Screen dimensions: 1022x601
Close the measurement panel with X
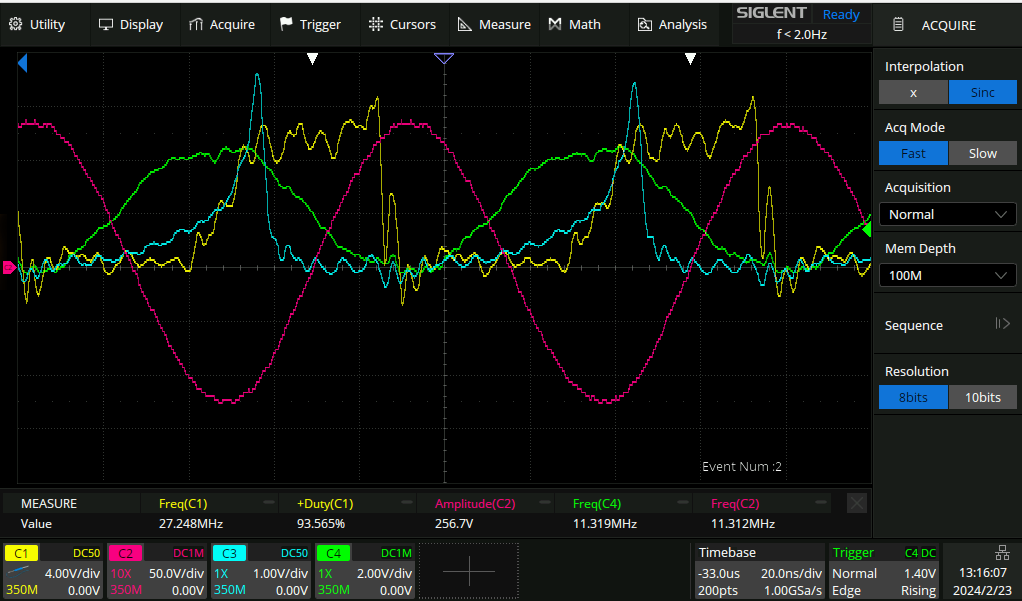tap(856, 503)
